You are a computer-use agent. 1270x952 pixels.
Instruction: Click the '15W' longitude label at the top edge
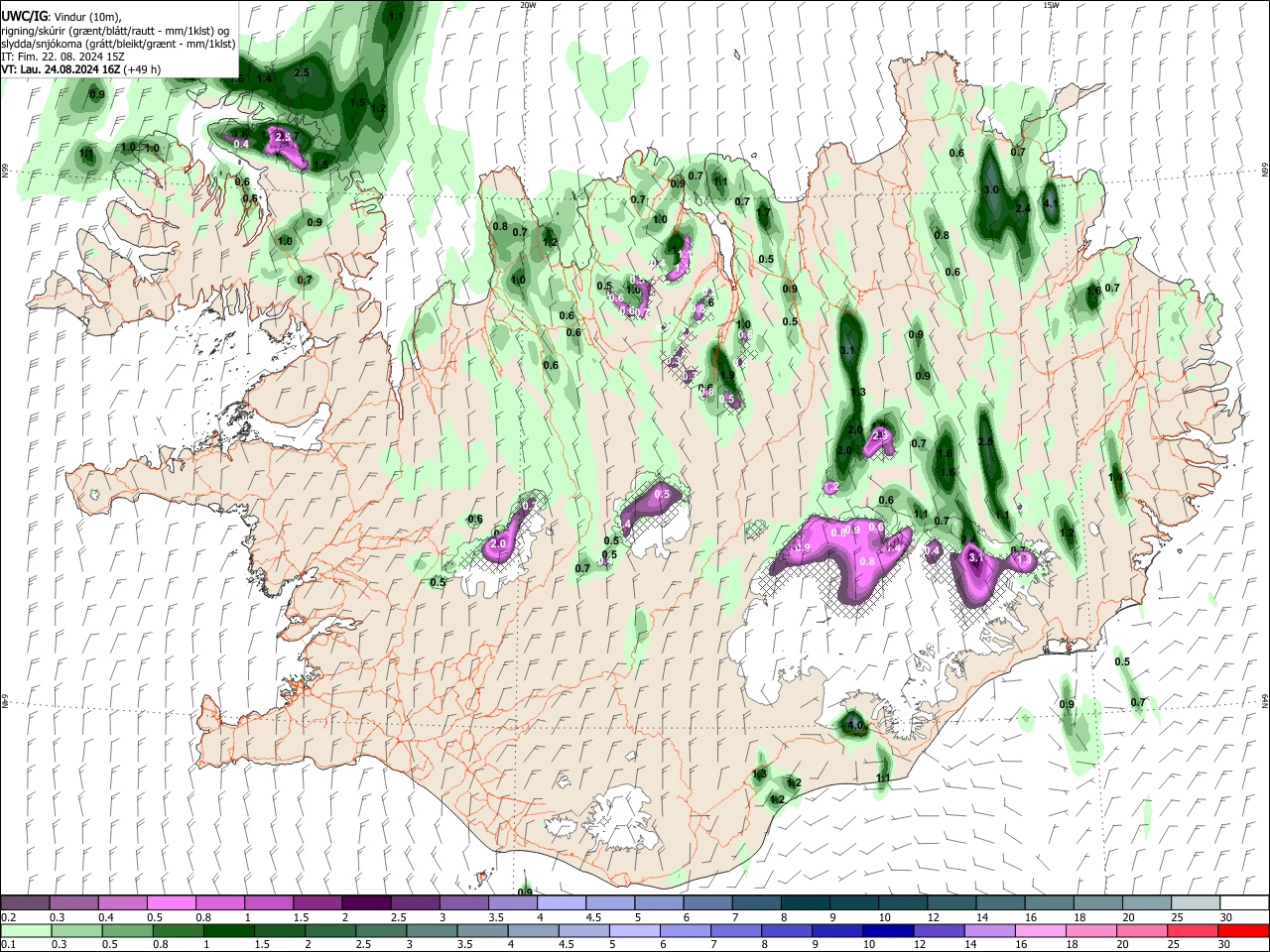coord(1050,5)
